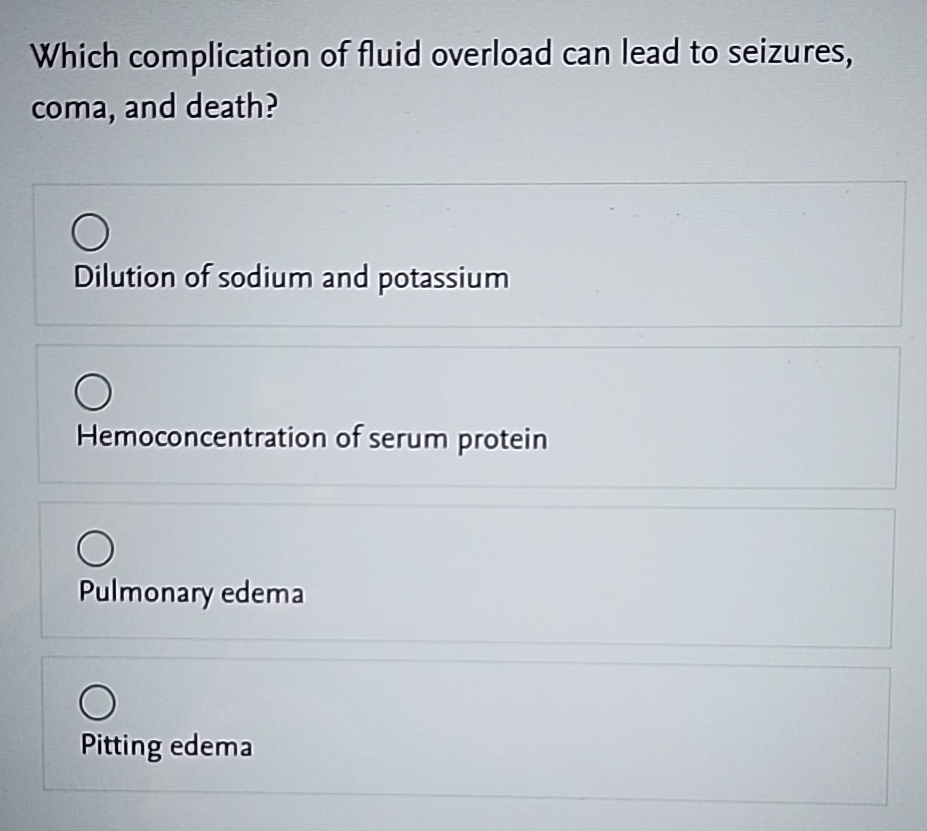Viewport: 927px width, 831px height.
Task: Select the 'Hemoconcentration of serum protein' radio button
Action: click(x=91, y=390)
